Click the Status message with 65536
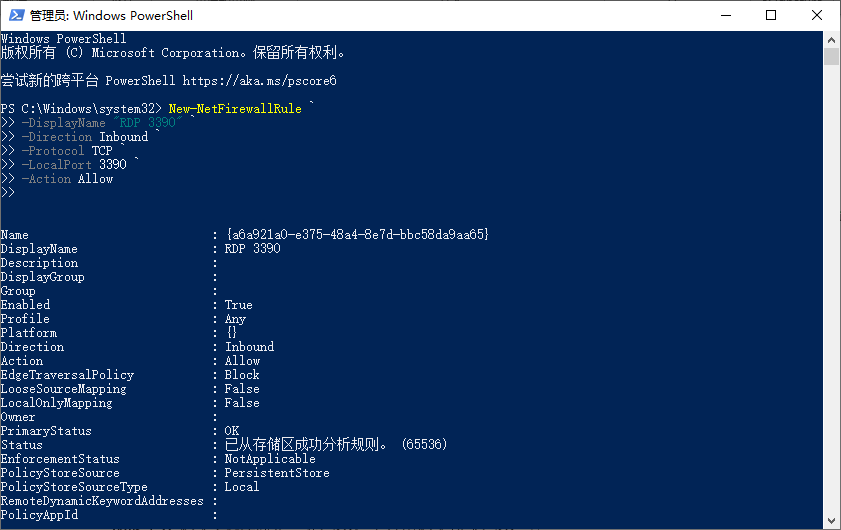 [x=336, y=445]
